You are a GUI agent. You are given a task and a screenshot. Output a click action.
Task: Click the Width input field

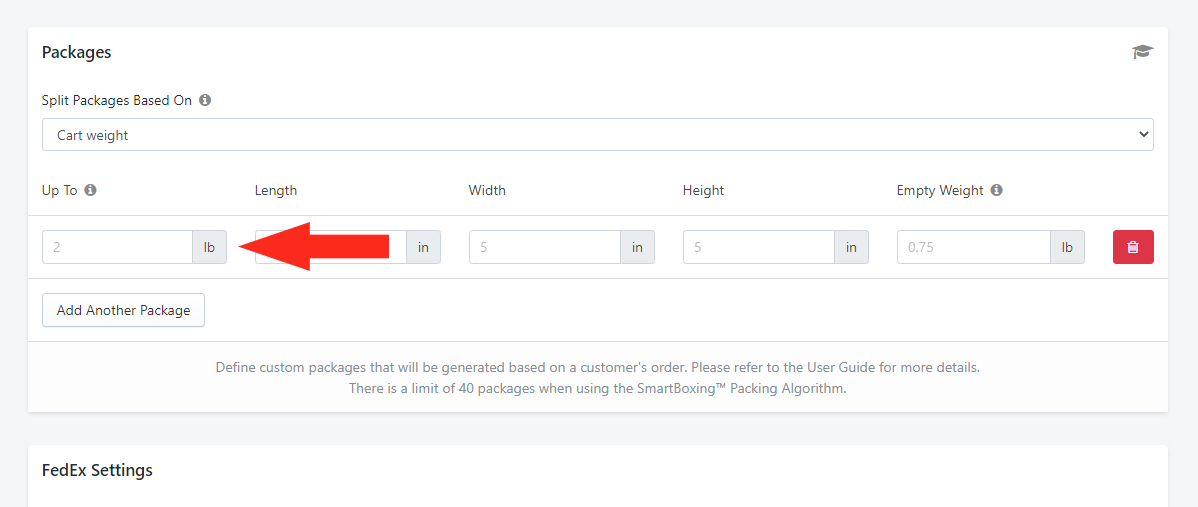coord(545,247)
